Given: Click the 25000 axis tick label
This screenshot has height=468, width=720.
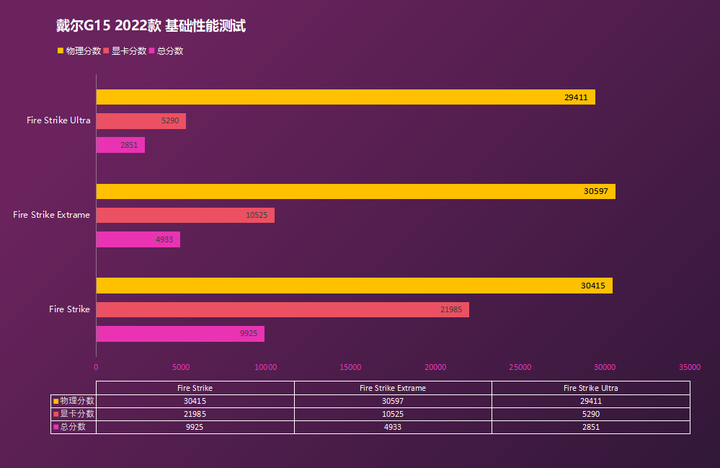Looking at the screenshot, I should (520, 367).
